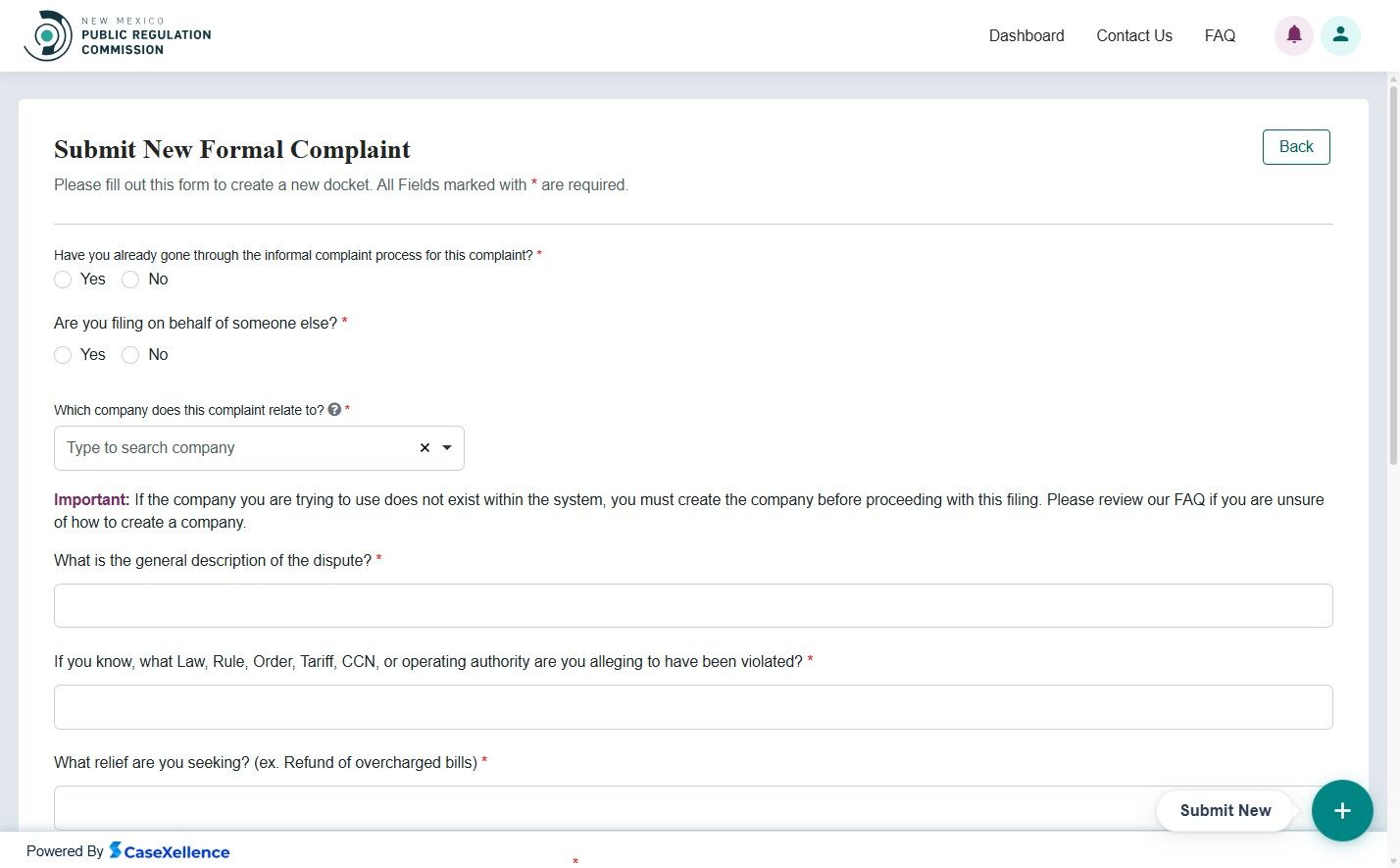Image resolution: width=1400 pixels, height=868 pixels.
Task: Click the CaseXellence logo in the footer
Action: pos(169,850)
